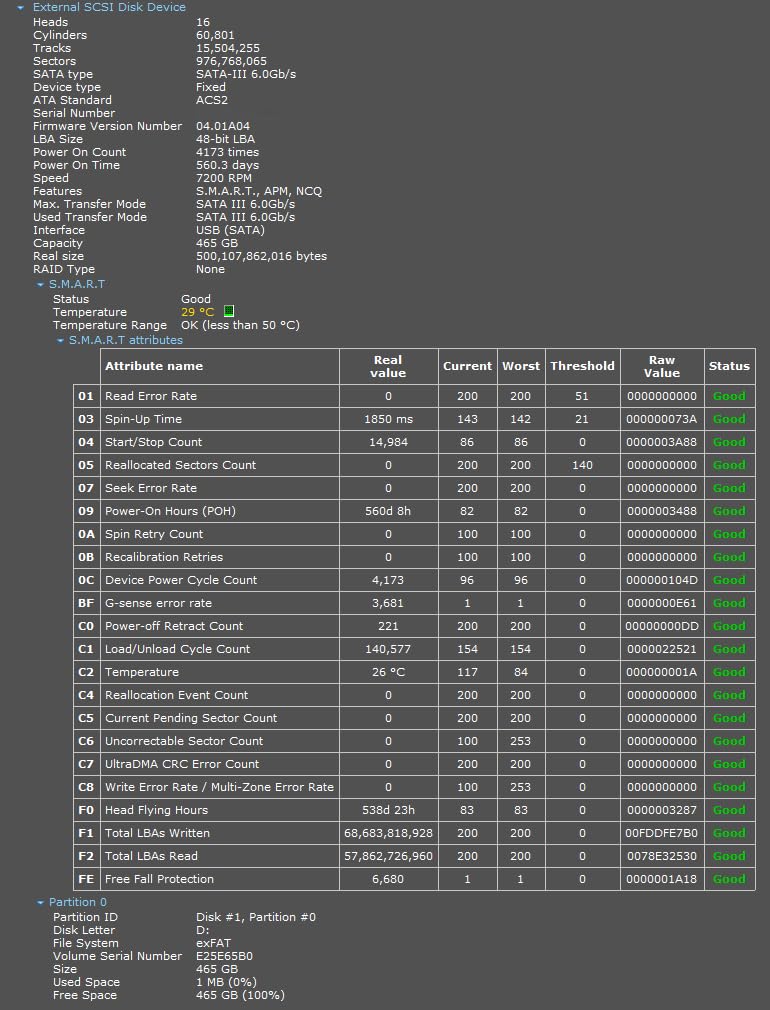Click the 465 GB (100%) free space value
This screenshot has height=1010, width=770.
[x=240, y=995]
